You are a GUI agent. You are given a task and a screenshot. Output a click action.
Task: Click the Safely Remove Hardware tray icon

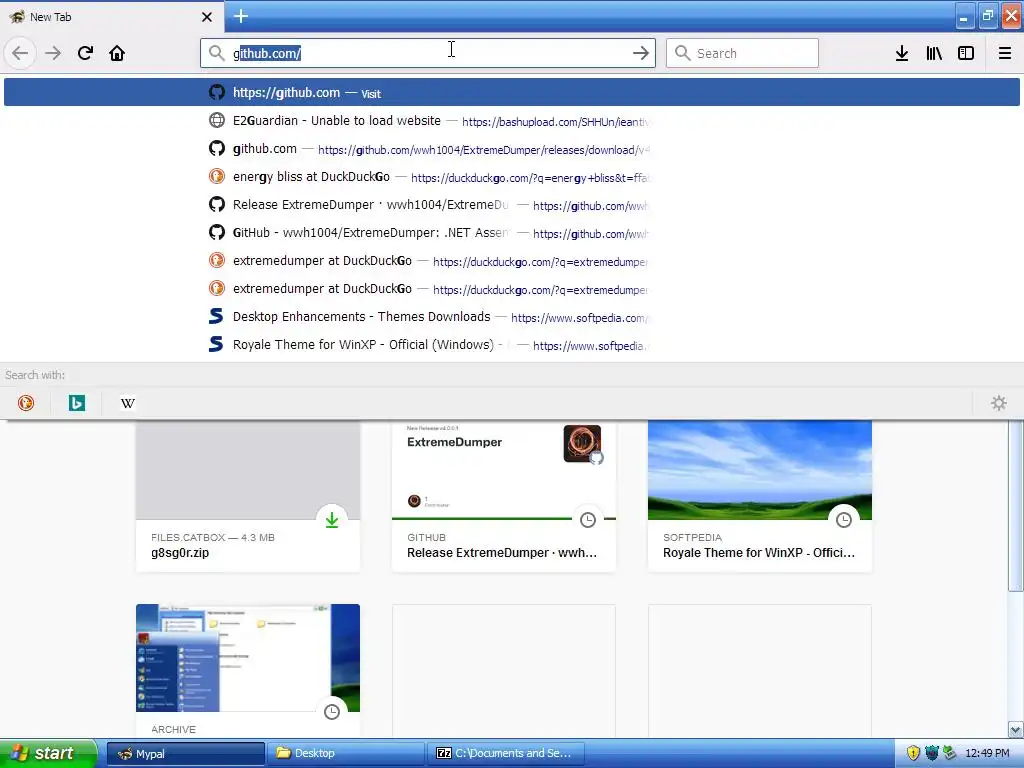point(950,754)
